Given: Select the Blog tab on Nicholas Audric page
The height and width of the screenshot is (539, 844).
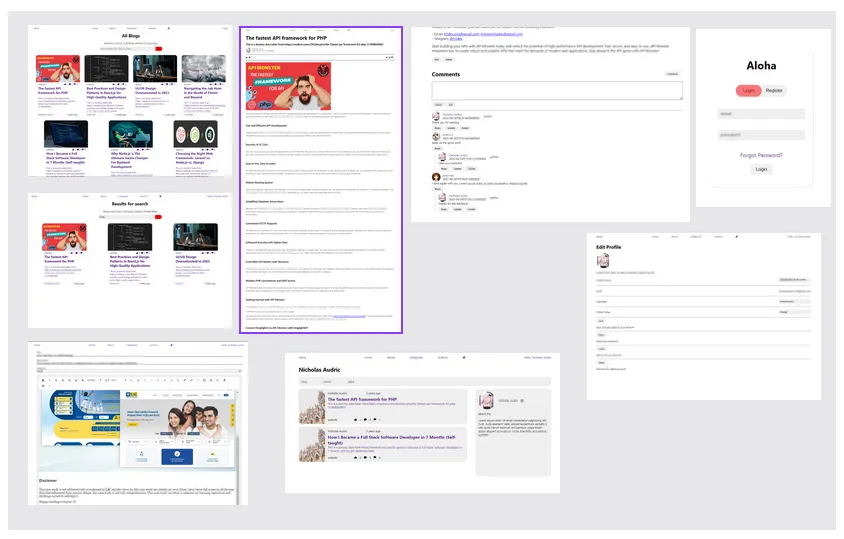Looking at the screenshot, I should tap(304, 382).
